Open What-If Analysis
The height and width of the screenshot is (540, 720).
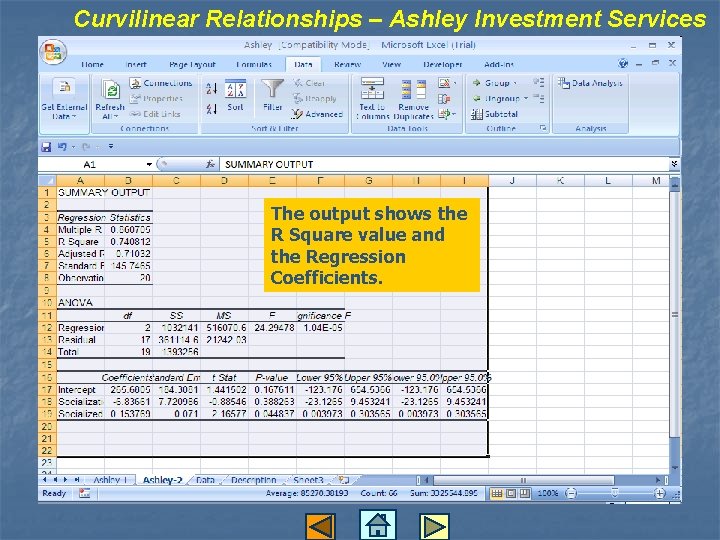444,114
